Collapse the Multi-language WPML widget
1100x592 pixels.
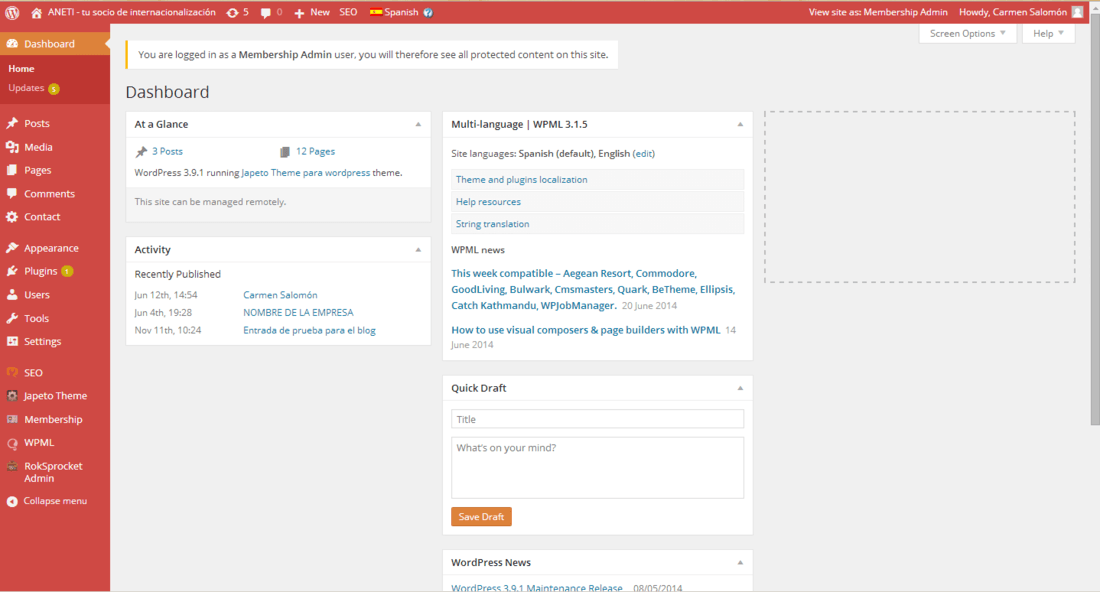pos(740,124)
